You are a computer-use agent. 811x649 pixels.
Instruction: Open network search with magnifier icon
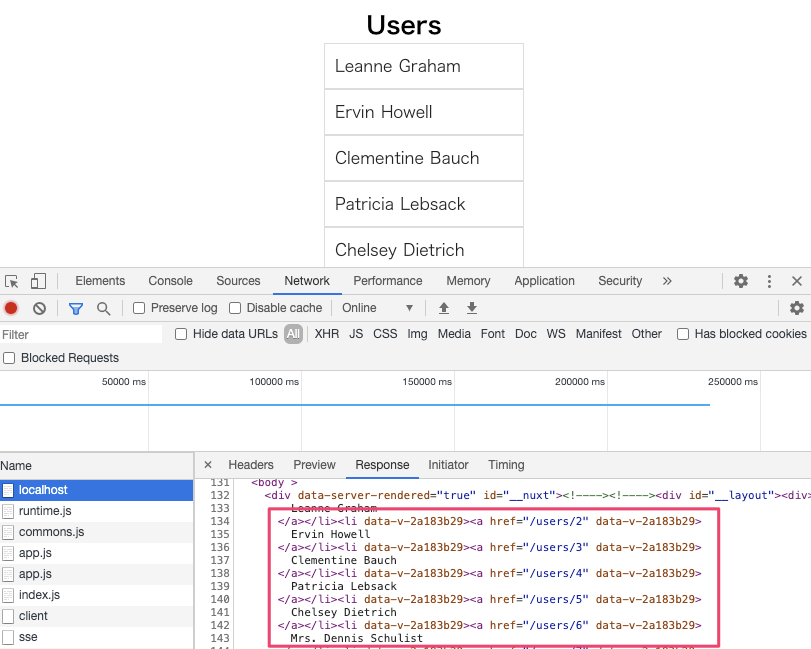tap(103, 308)
